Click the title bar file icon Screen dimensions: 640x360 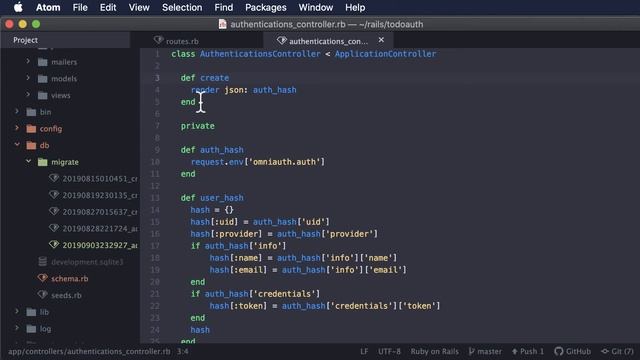click(x=222, y=24)
